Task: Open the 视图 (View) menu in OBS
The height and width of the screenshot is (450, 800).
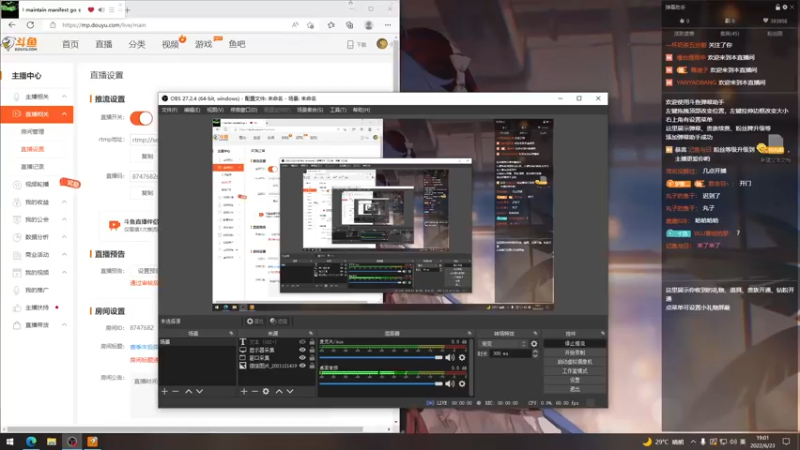Action: [215, 110]
